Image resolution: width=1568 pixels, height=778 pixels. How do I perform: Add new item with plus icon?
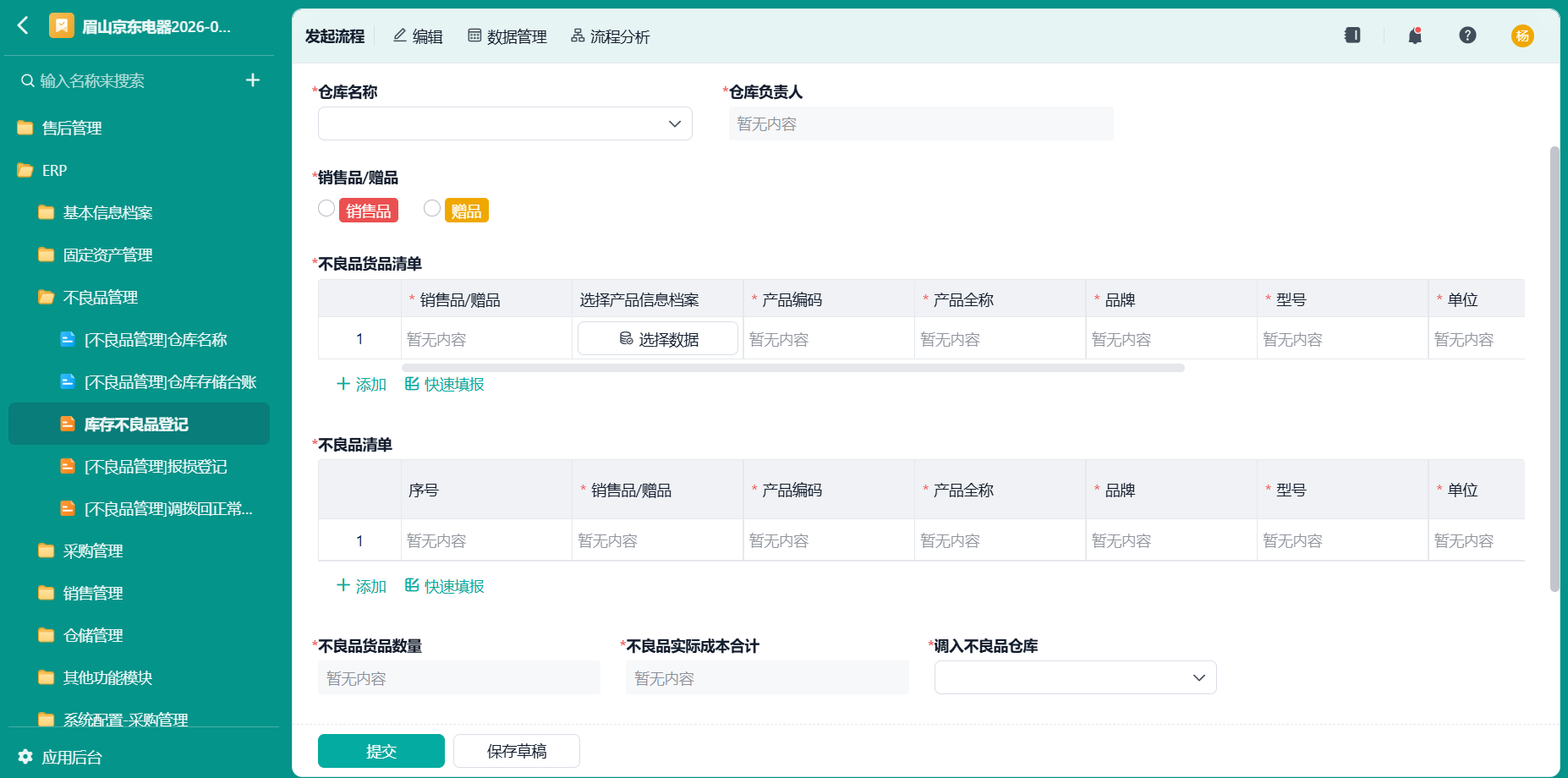pyautogui.click(x=252, y=79)
